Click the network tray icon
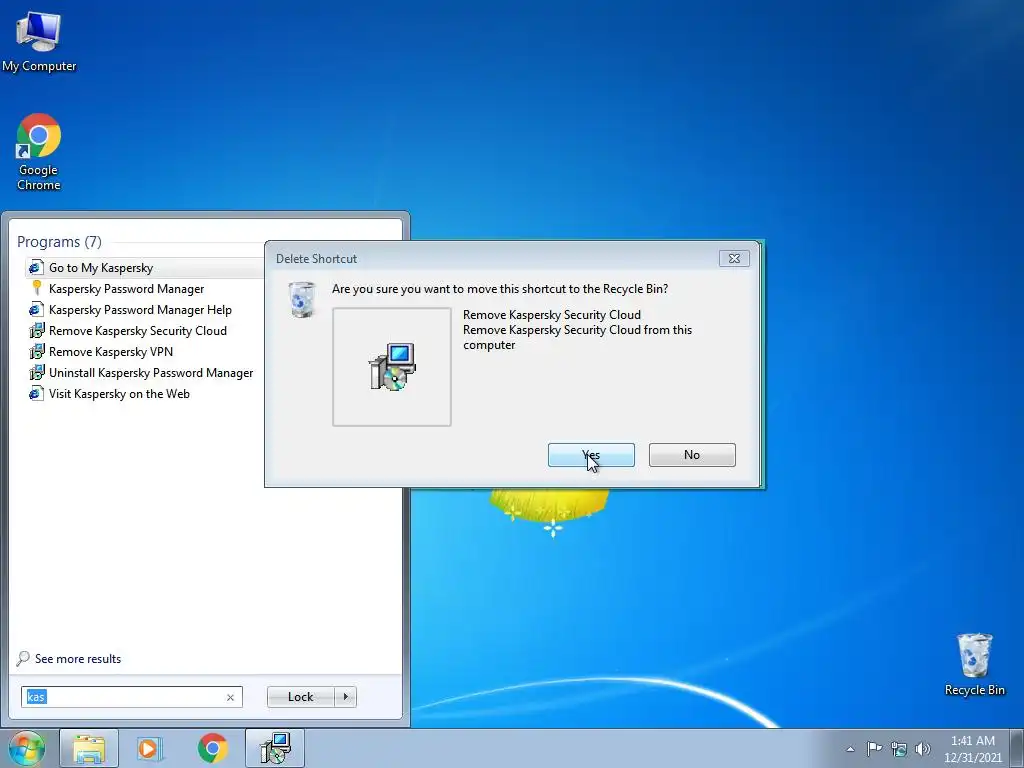This screenshot has height=768, width=1024. point(899,749)
